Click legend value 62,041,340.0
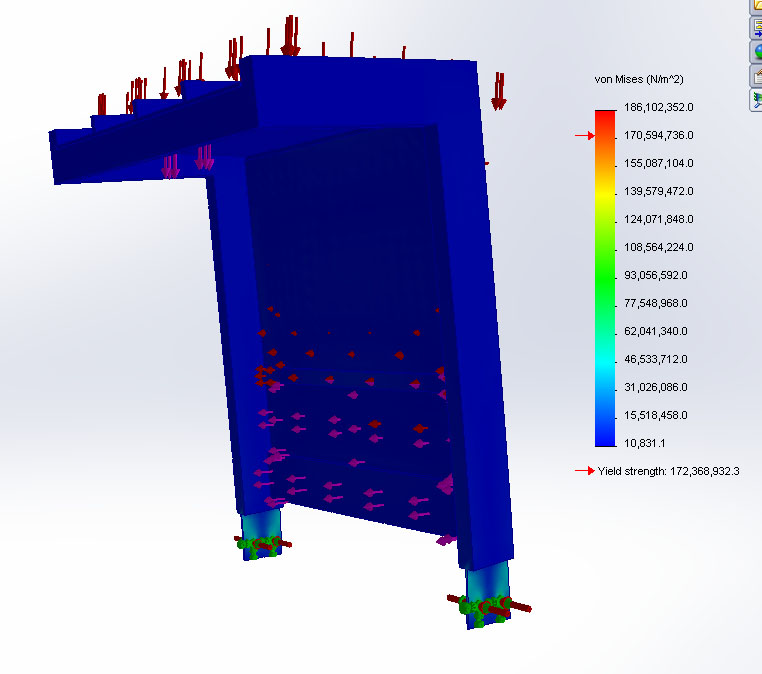 [656, 331]
